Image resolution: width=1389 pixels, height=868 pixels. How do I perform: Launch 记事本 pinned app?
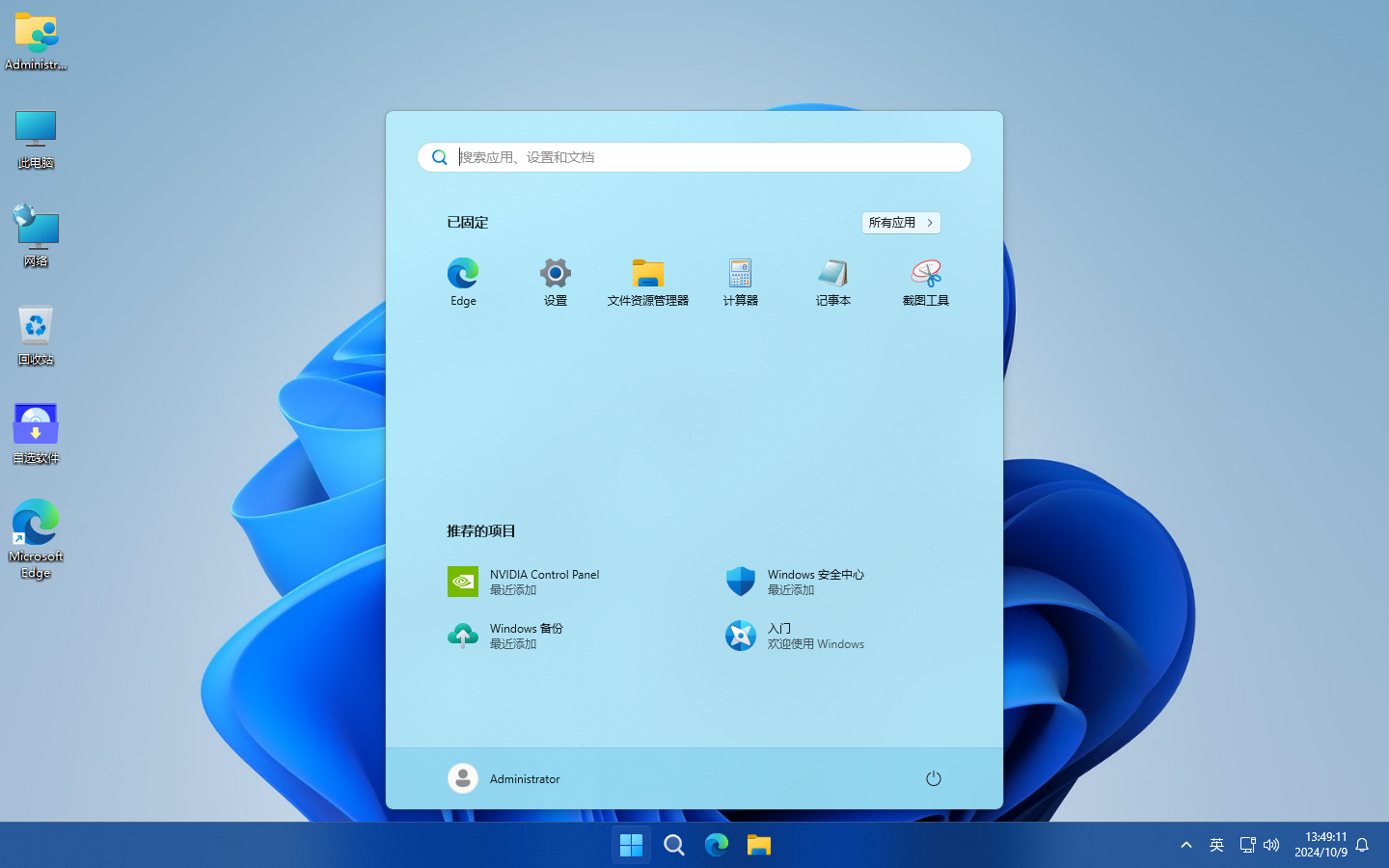pos(833,283)
